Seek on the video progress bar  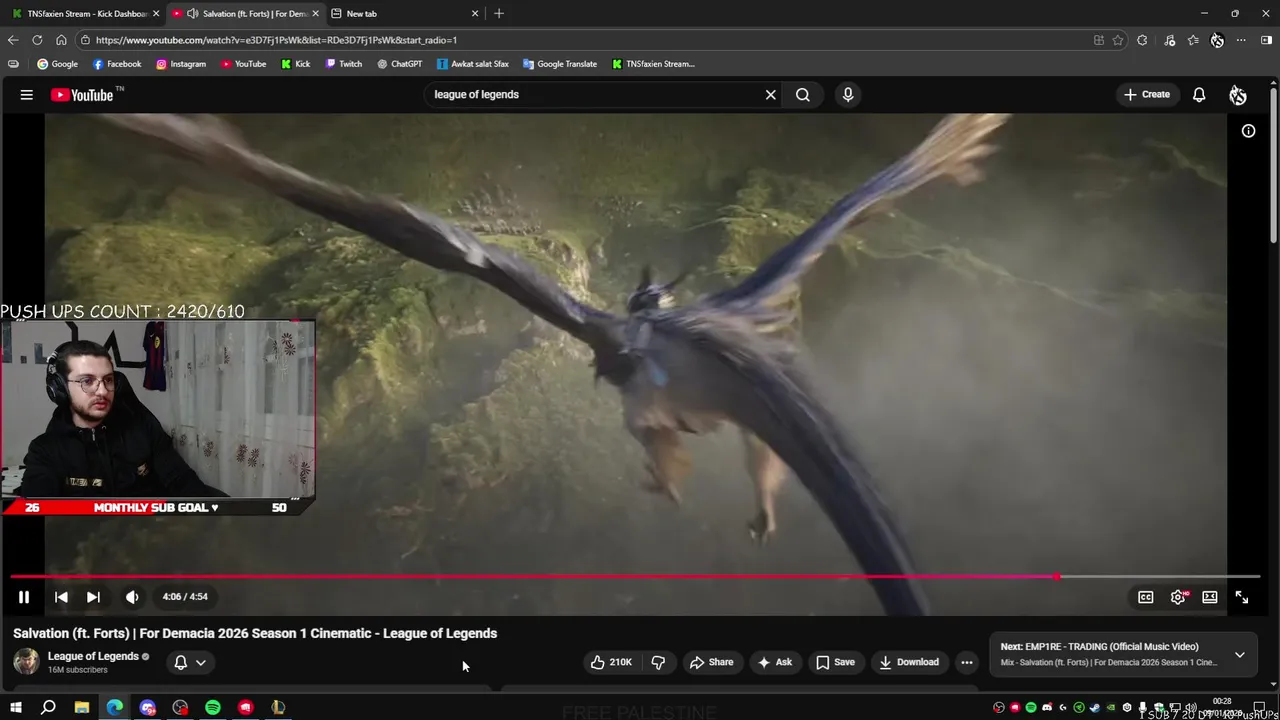coord(636,577)
